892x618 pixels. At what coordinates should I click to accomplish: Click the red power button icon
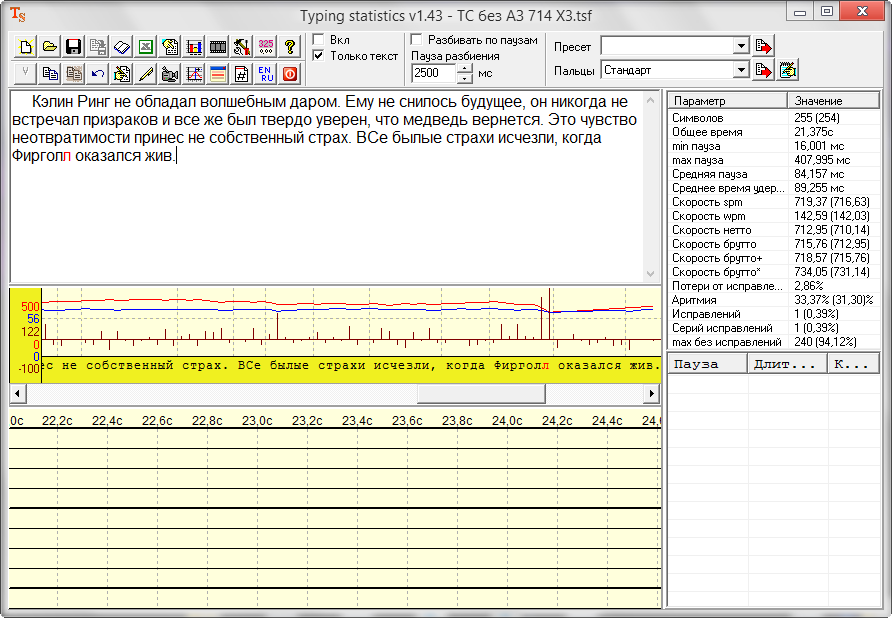[290, 73]
